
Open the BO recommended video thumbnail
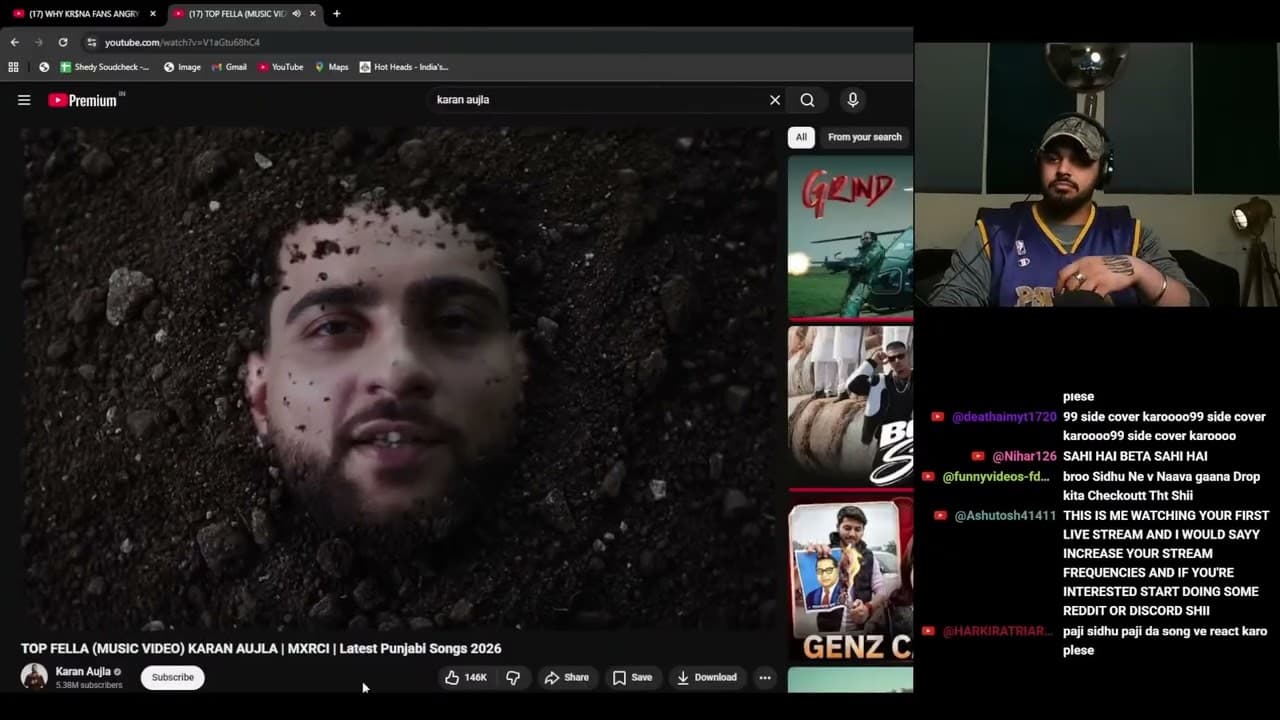pos(850,406)
